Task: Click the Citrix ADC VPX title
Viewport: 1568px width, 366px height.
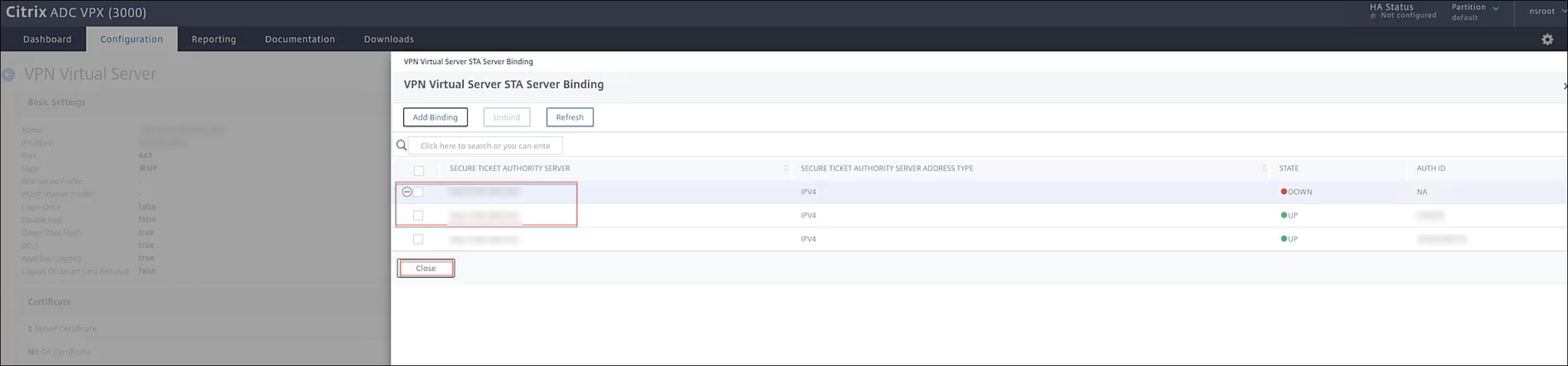Action: 76,12
